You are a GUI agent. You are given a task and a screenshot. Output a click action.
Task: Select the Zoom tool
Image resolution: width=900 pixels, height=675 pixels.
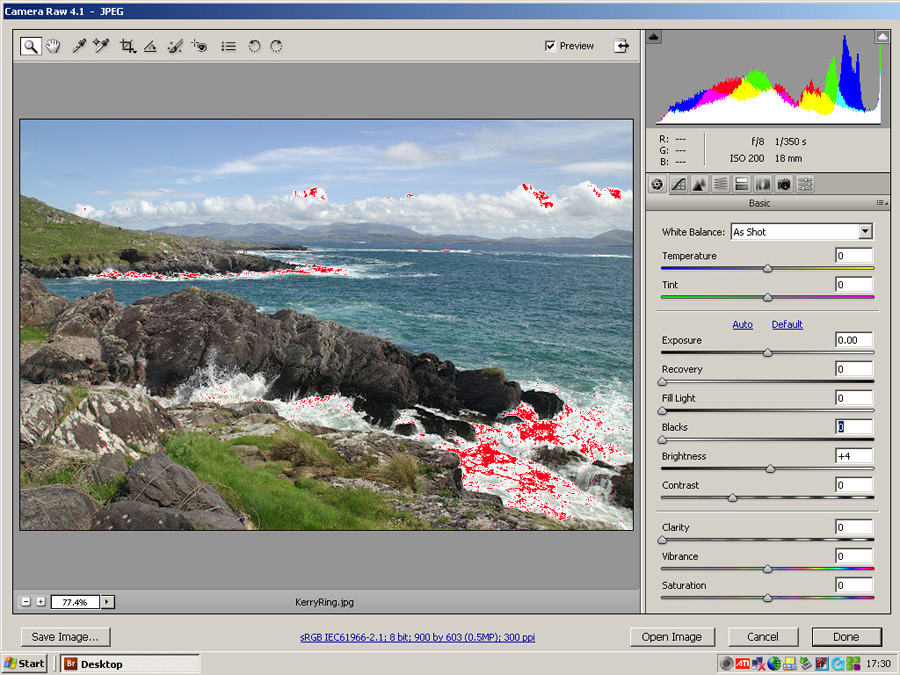click(x=31, y=46)
